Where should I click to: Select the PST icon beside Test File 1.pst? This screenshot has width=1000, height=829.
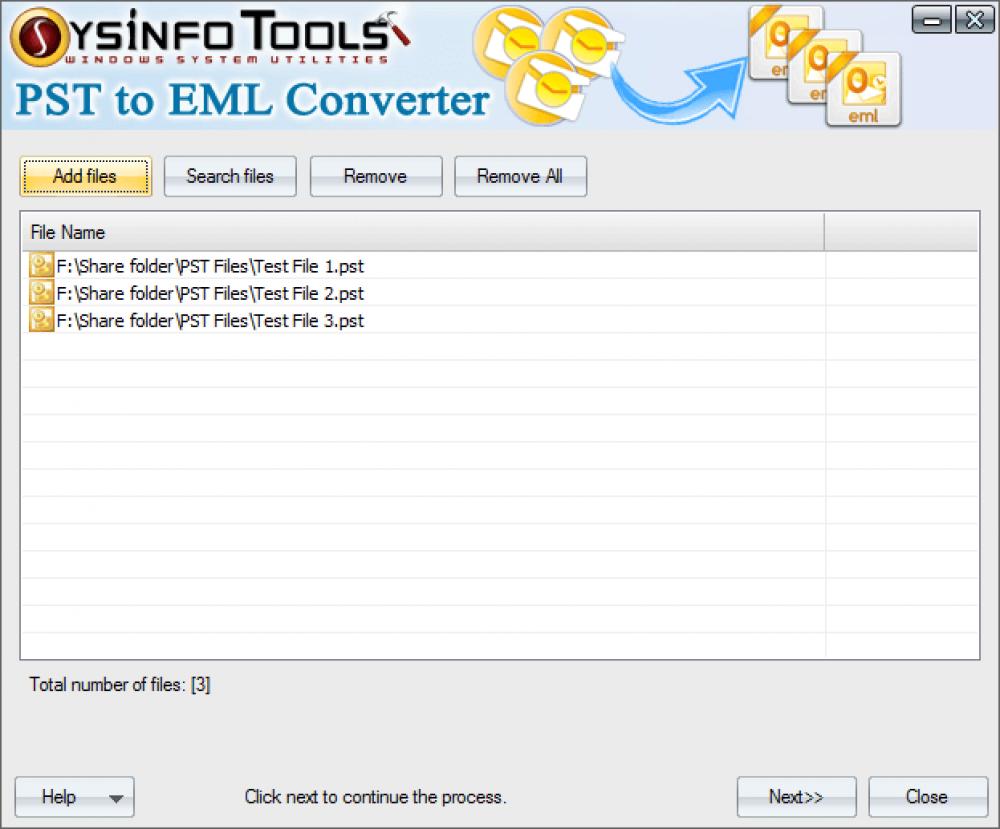[41, 266]
